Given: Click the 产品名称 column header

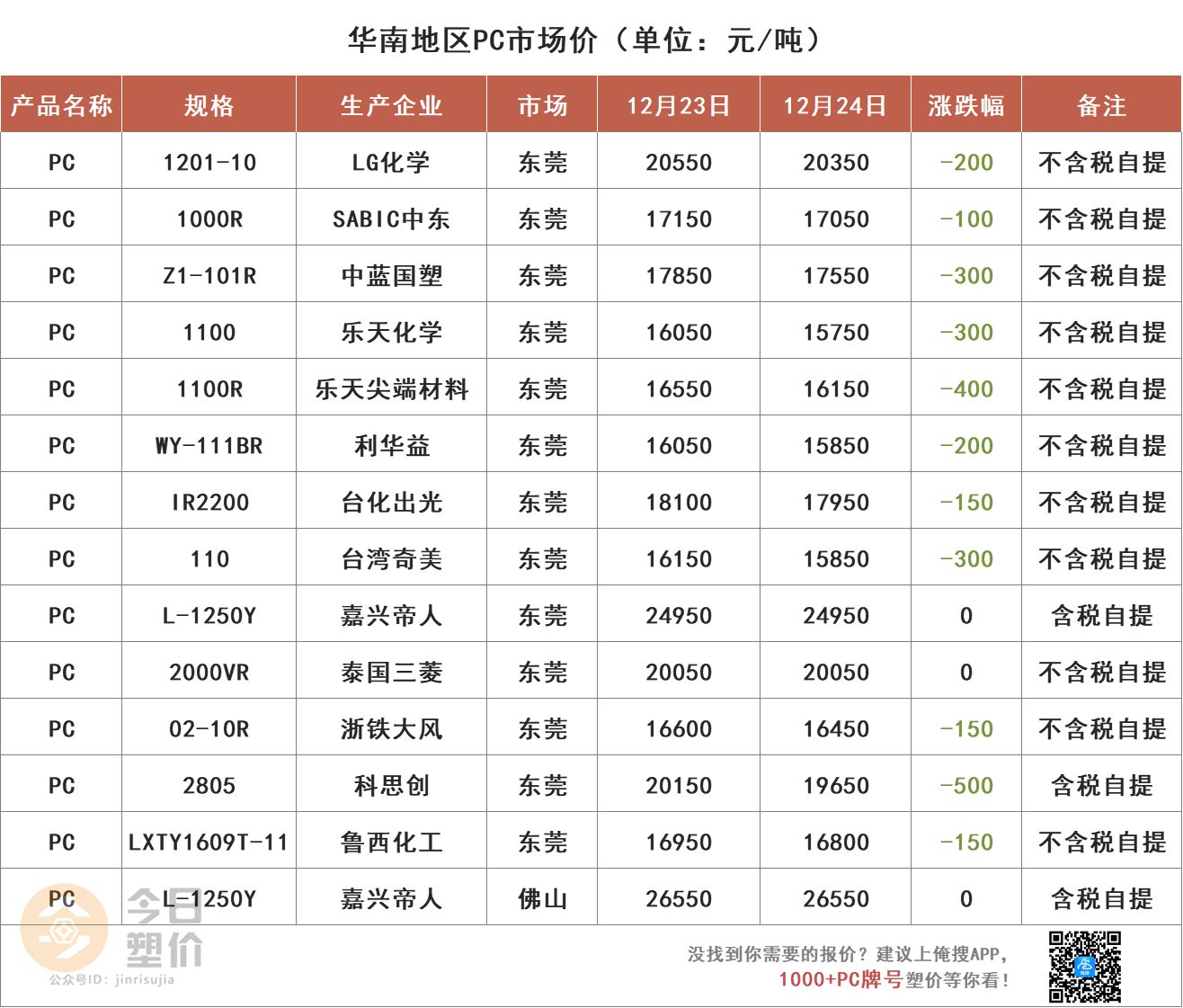Looking at the screenshot, I should pos(61,105).
